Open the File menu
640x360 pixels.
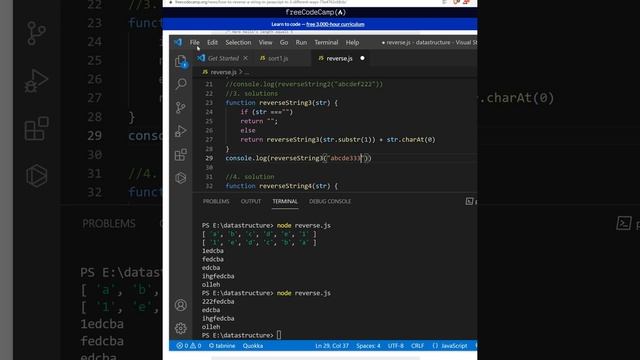click(x=195, y=42)
